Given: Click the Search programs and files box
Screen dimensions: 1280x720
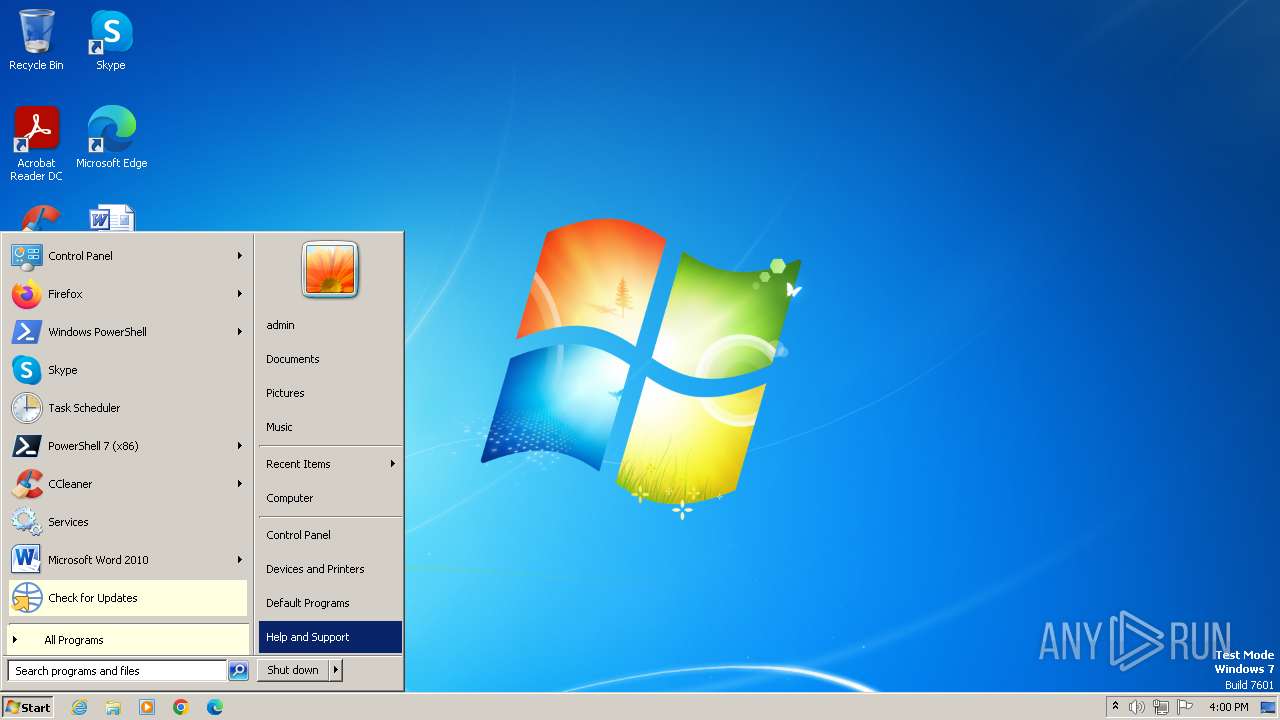Looking at the screenshot, I should pos(117,671).
